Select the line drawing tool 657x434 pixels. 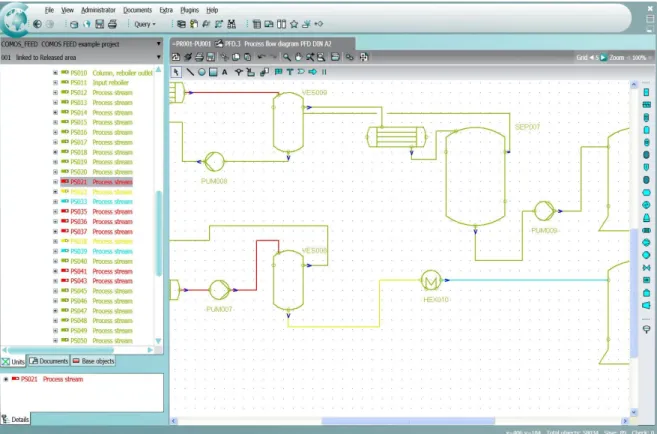[190, 72]
